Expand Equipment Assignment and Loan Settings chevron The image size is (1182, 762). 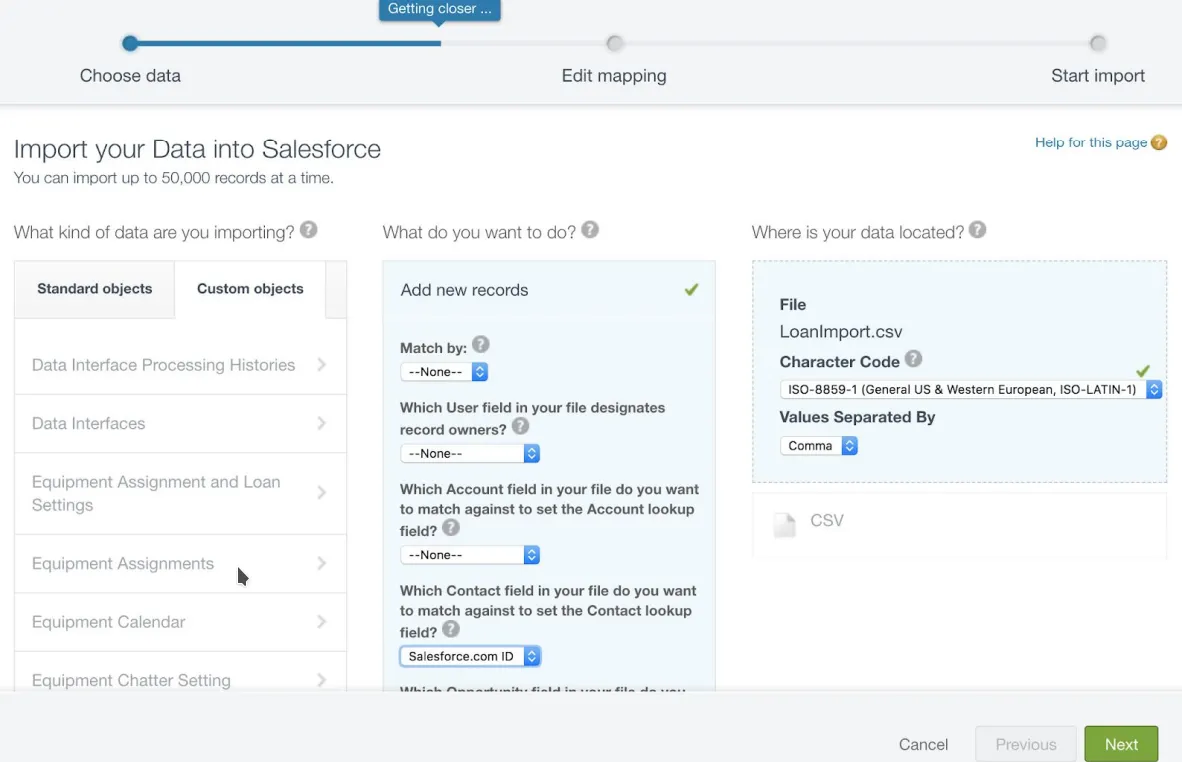tap(322, 493)
